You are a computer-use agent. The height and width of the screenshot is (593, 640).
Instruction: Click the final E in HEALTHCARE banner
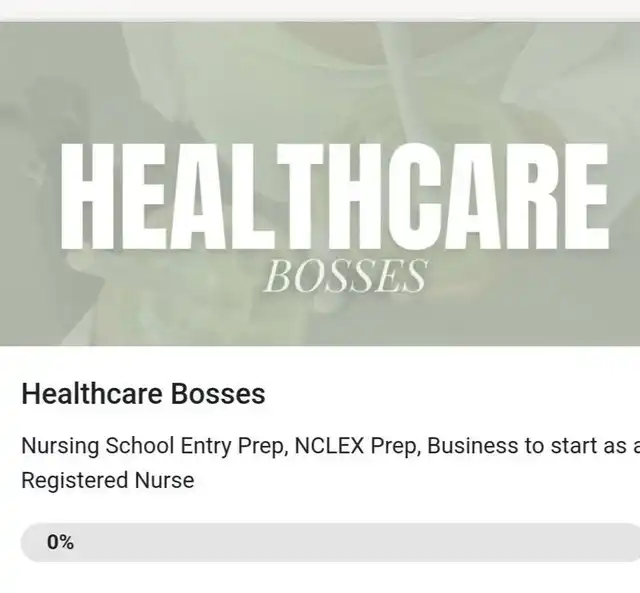[587, 196]
